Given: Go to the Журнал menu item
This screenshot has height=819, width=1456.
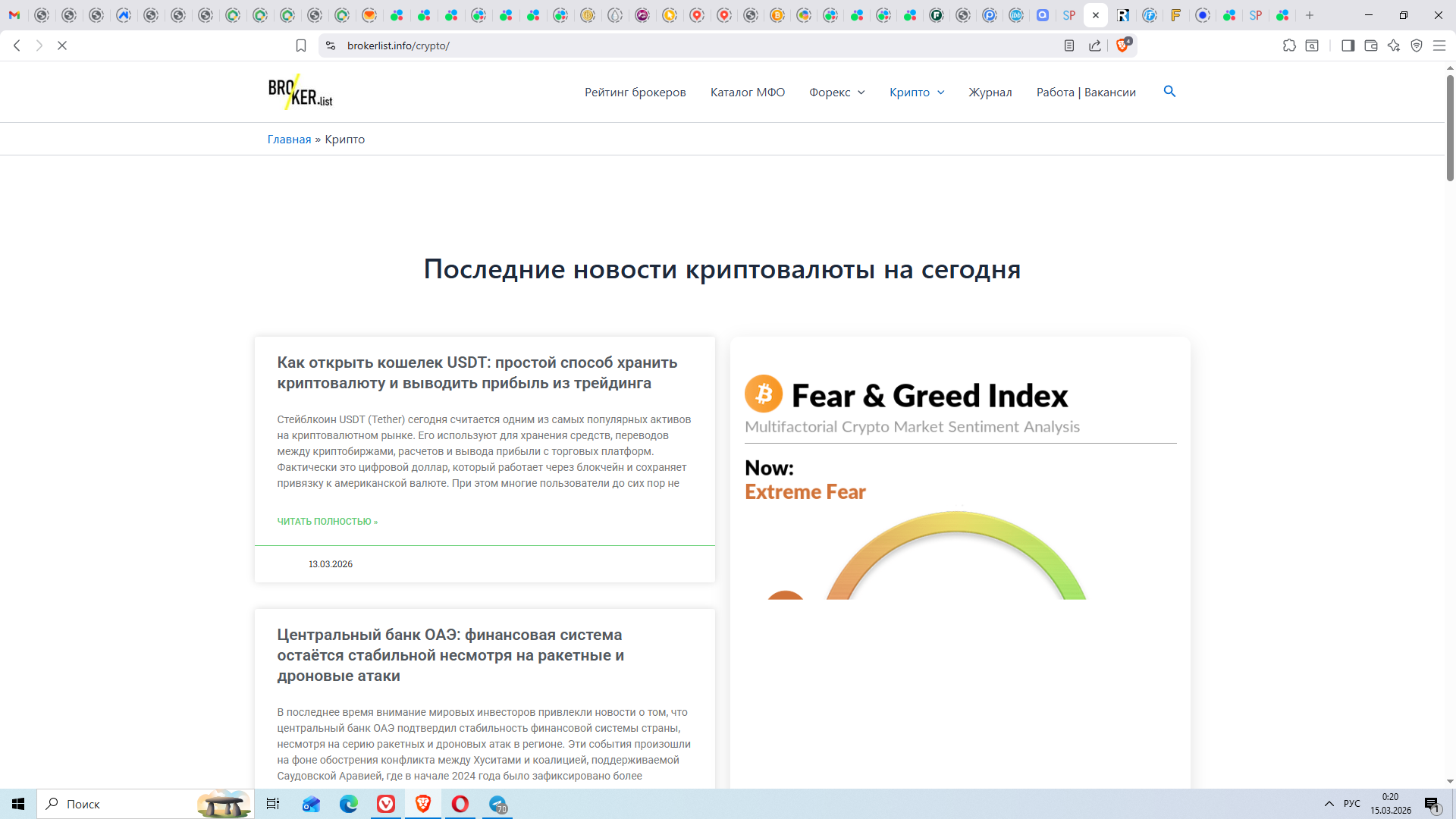Looking at the screenshot, I should 990,92.
